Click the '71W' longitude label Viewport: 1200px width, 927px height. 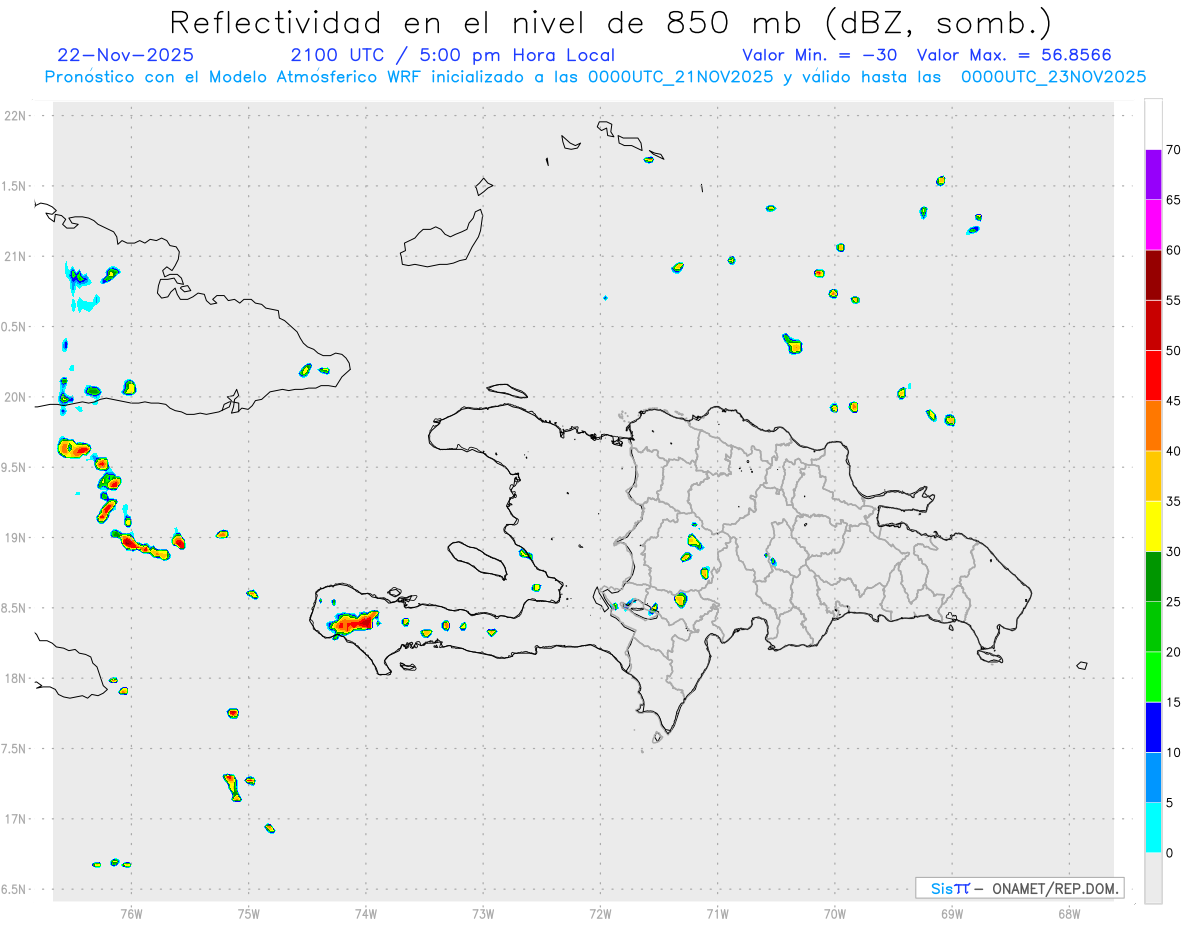(717, 913)
